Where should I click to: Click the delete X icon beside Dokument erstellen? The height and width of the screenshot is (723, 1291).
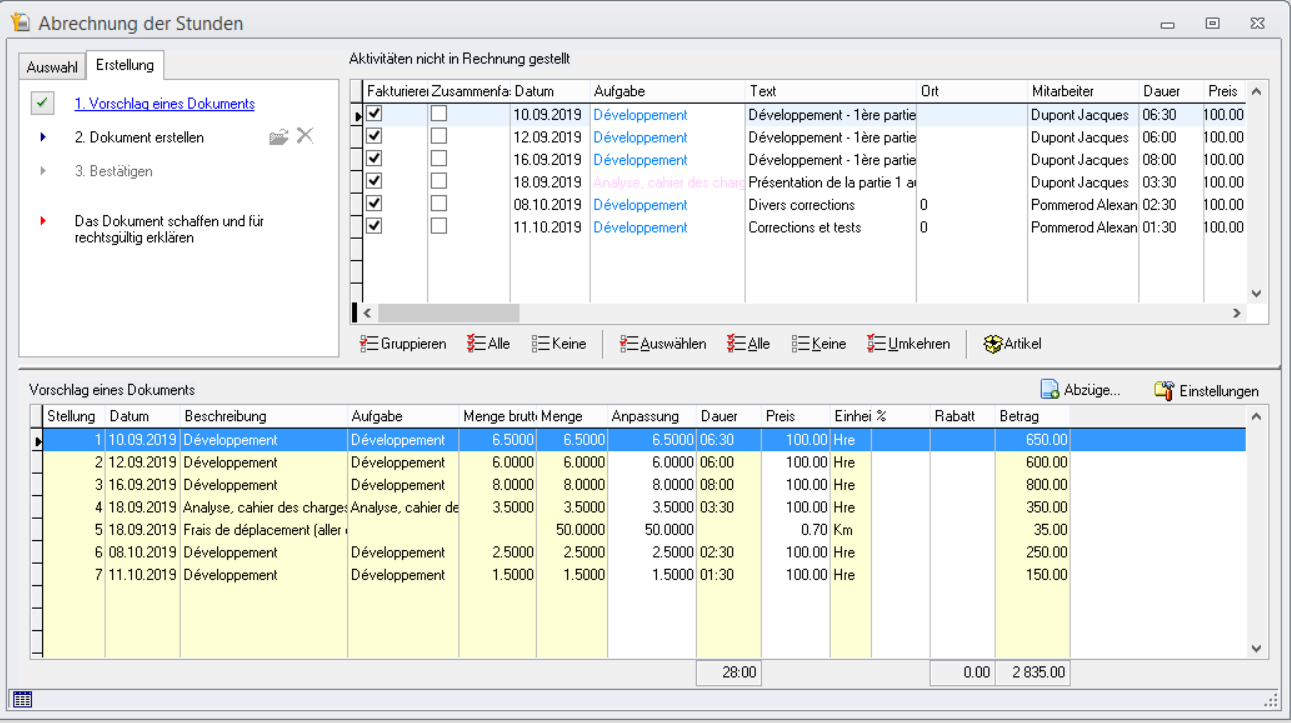305,136
